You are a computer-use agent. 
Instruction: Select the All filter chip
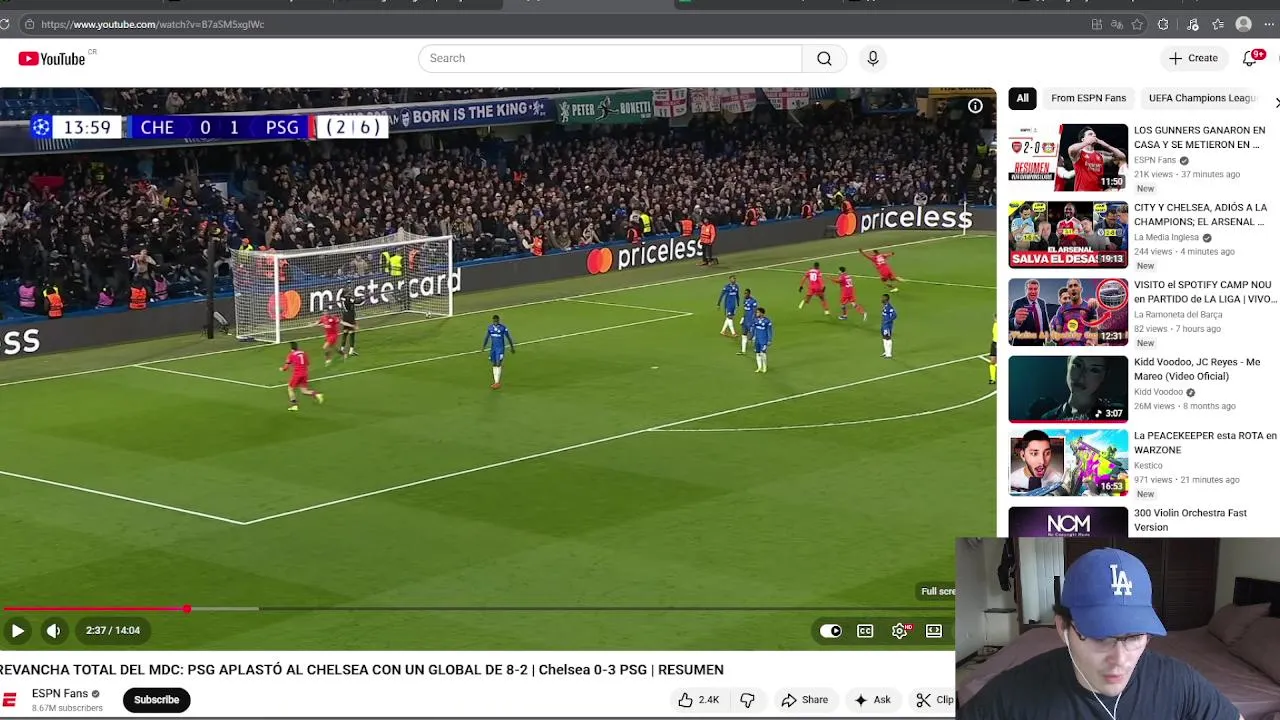[1022, 98]
